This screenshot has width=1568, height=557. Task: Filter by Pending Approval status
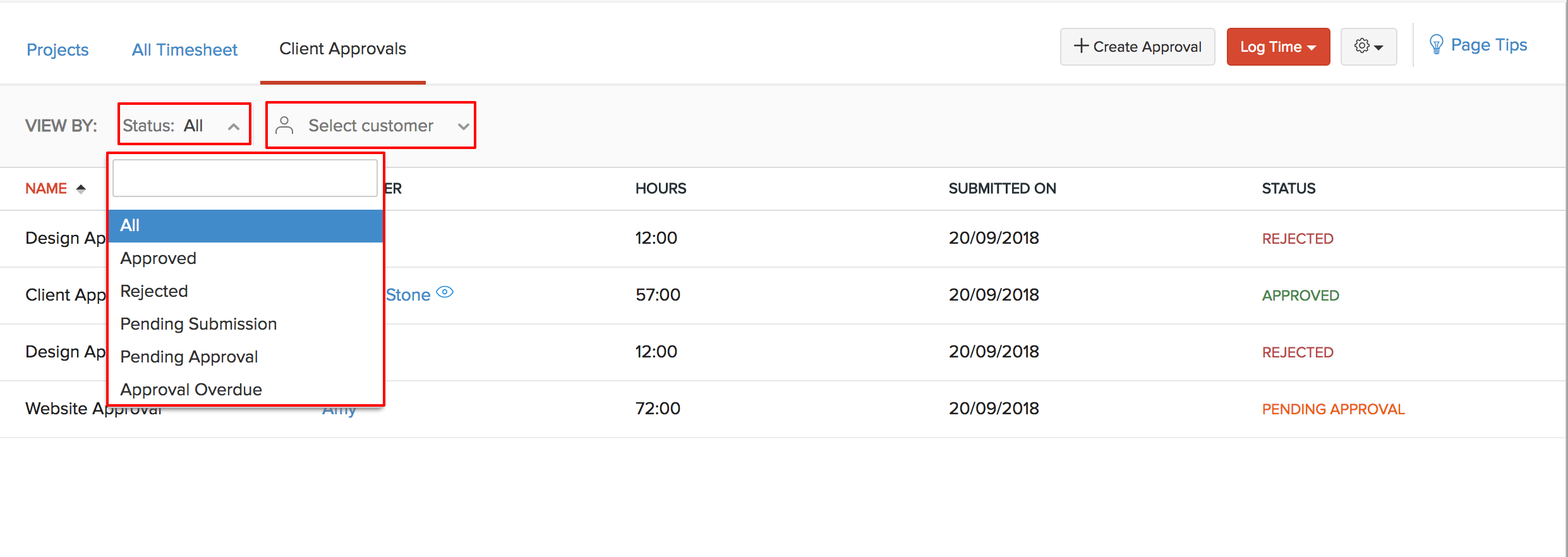pyautogui.click(x=189, y=357)
